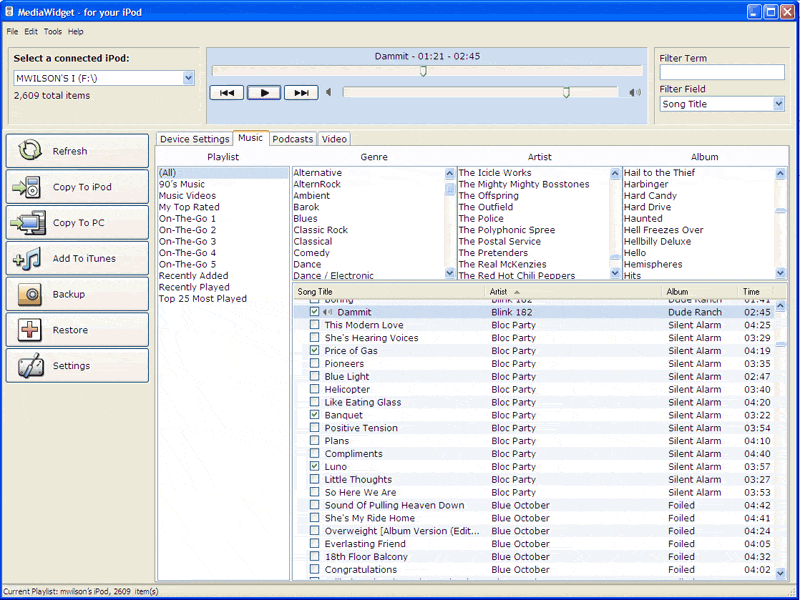Select the 90's Music playlist

click(x=182, y=184)
